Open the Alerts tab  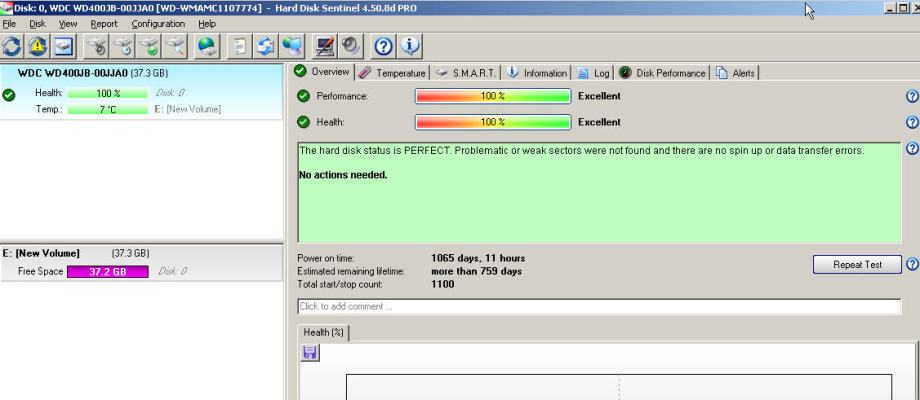735,73
